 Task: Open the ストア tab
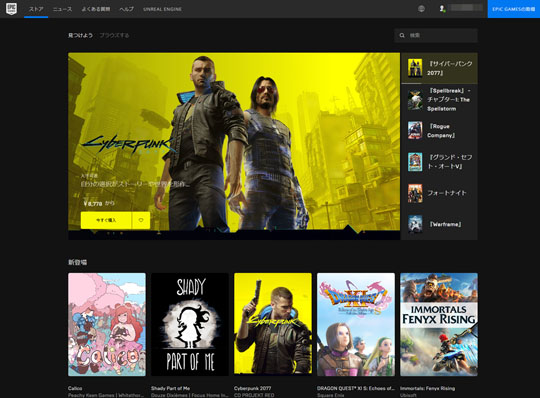click(x=36, y=9)
